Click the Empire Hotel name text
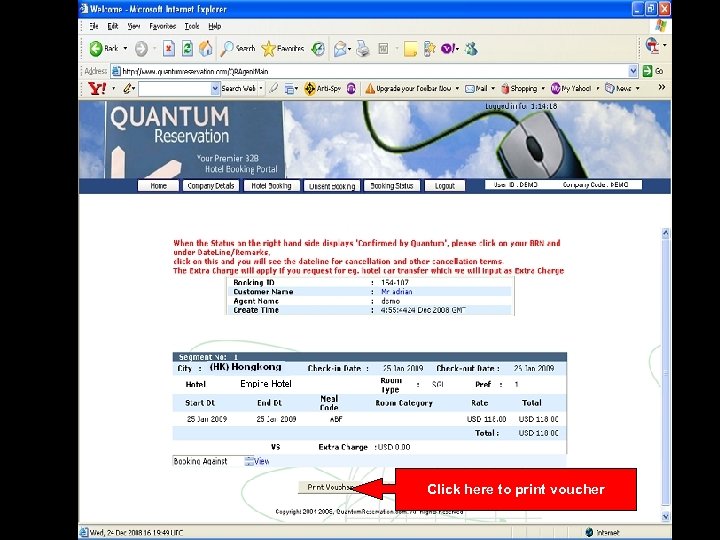This screenshot has height=540, width=720. 266,384
